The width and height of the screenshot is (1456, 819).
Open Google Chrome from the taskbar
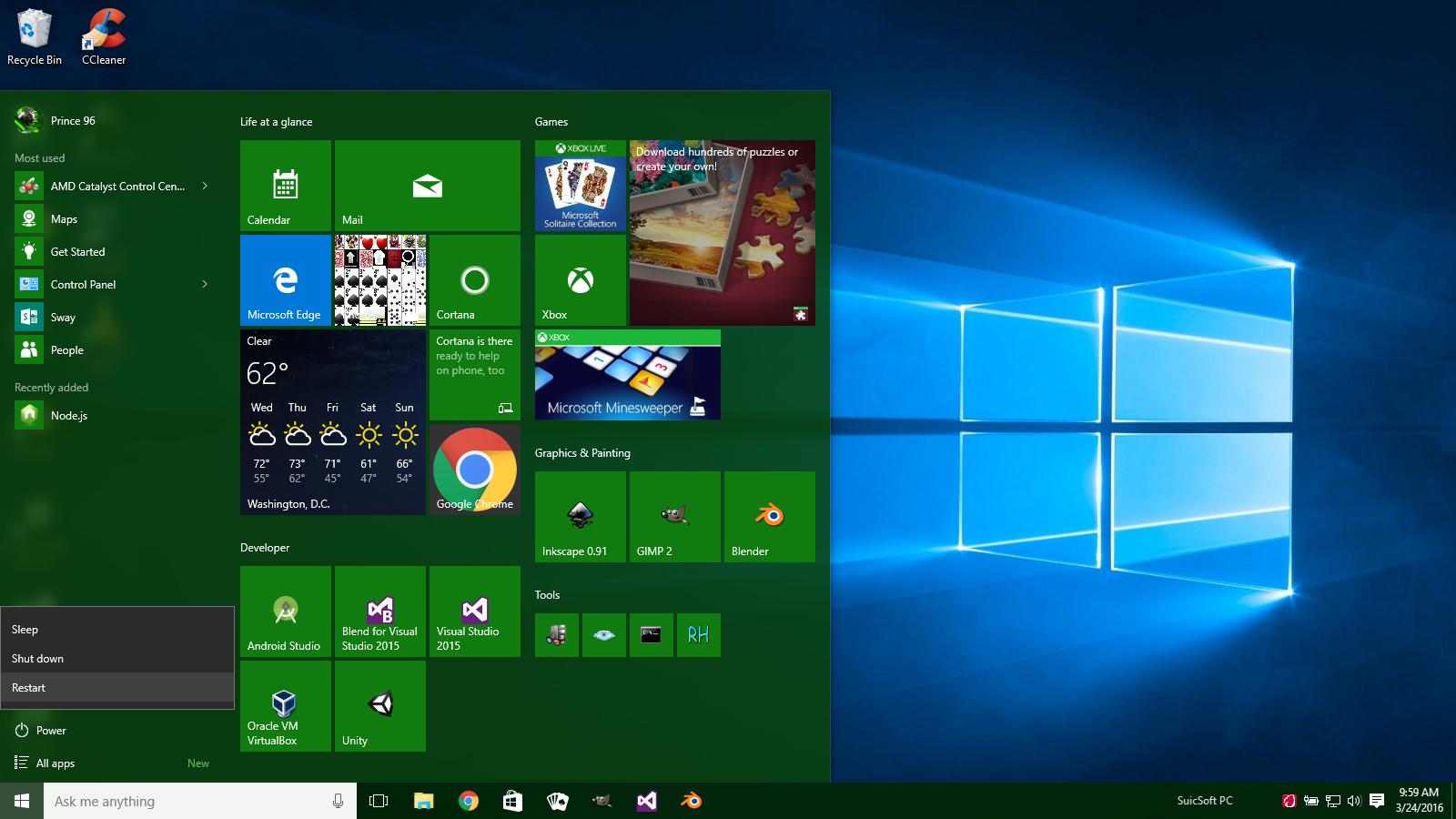[469, 801]
